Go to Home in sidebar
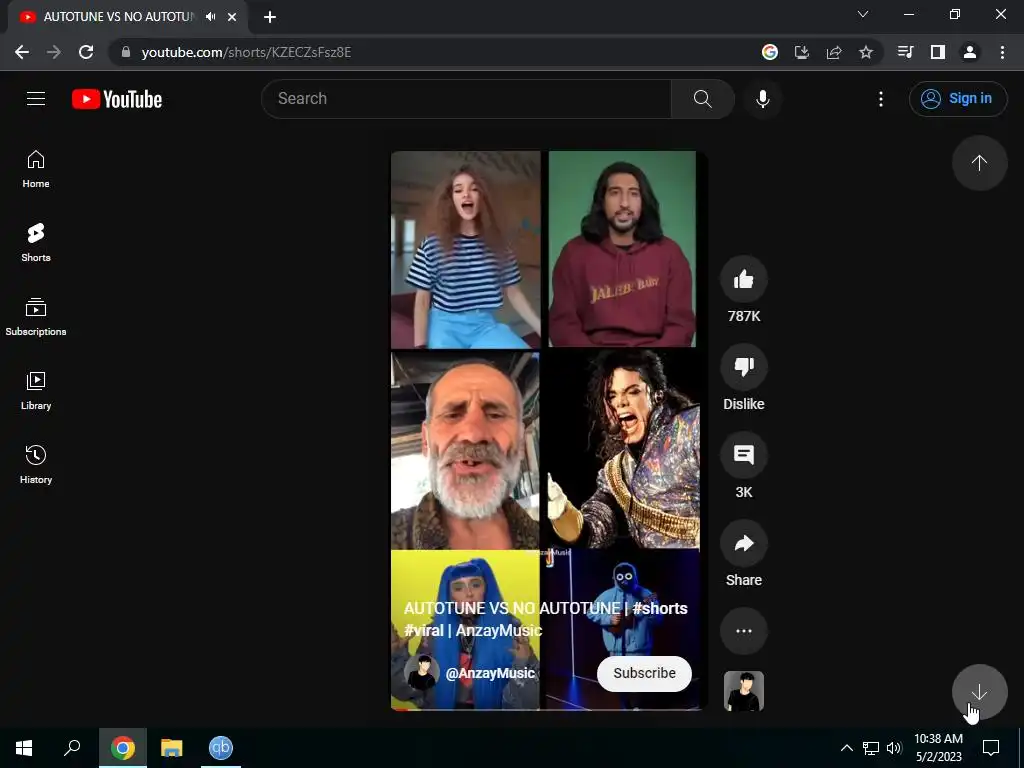 tap(36, 169)
